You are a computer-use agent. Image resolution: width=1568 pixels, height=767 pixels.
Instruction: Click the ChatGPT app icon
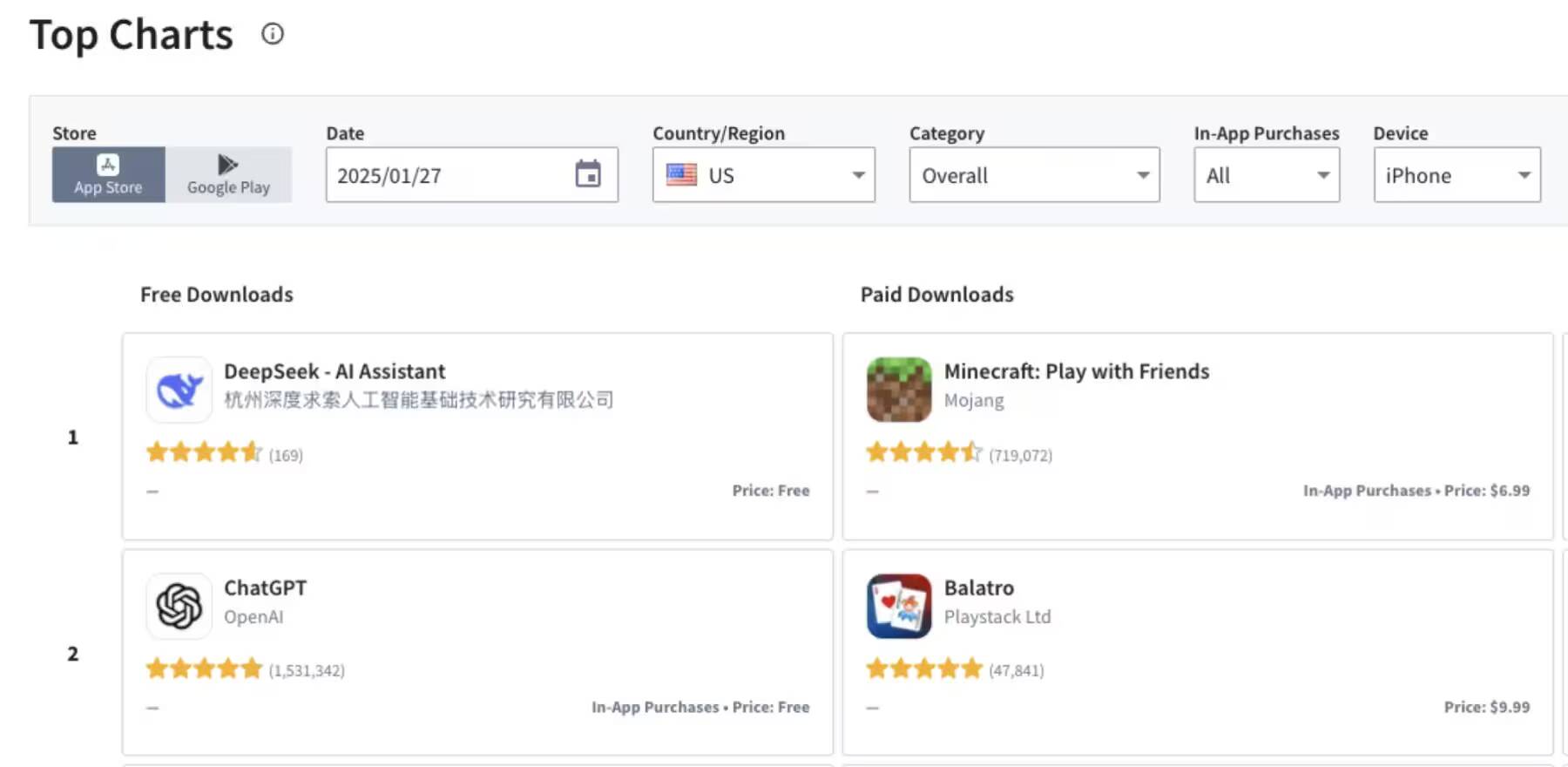(179, 606)
